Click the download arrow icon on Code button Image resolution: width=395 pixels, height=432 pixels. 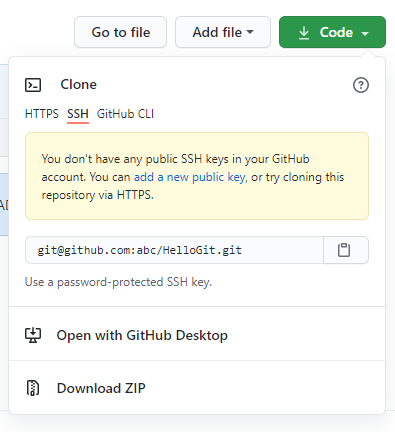point(304,33)
